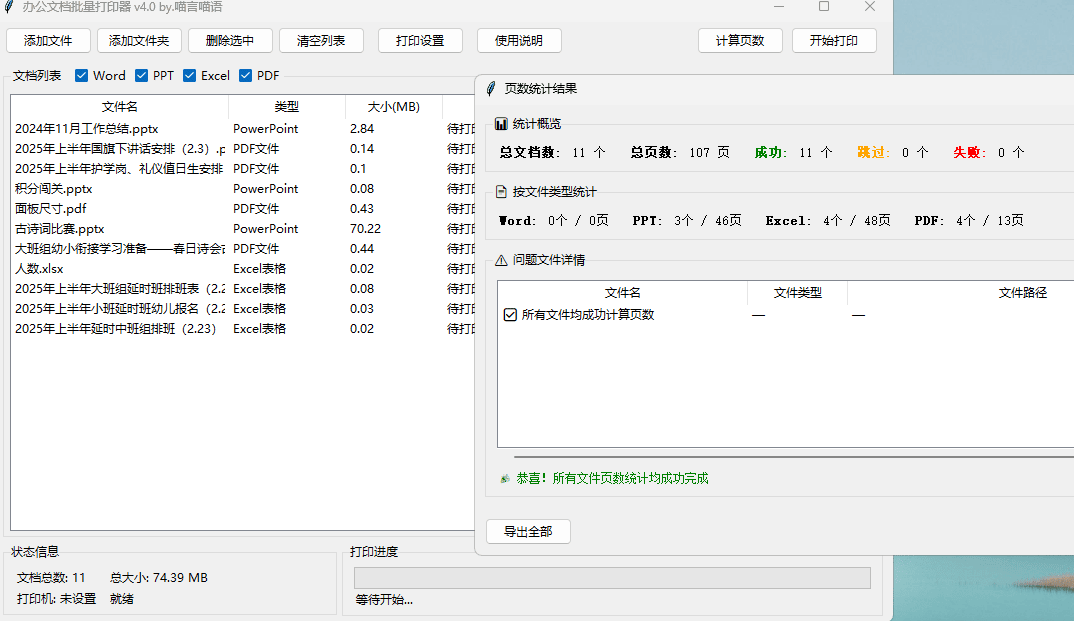The height and width of the screenshot is (621, 1074).
Task: Start printing with 开始打印
Action: (x=834, y=41)
